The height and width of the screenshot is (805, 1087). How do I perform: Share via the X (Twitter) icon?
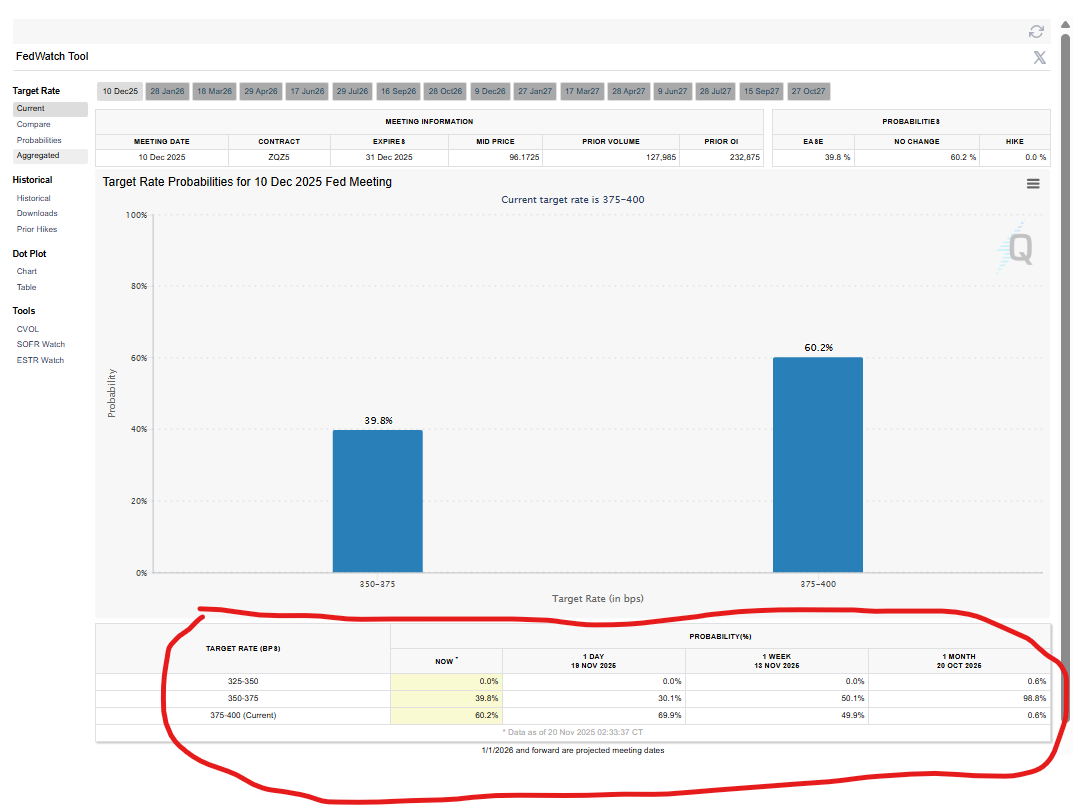(x=1039, y=58)
